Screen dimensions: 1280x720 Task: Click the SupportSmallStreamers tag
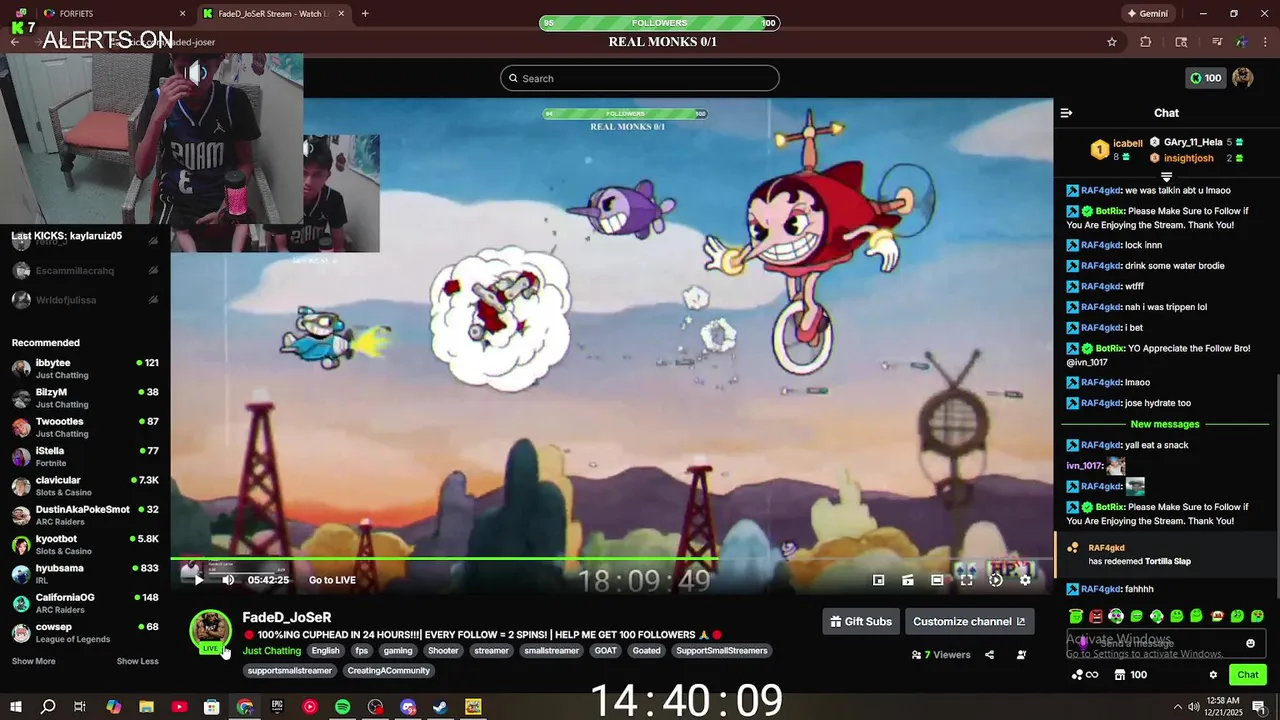click(721, 651)
